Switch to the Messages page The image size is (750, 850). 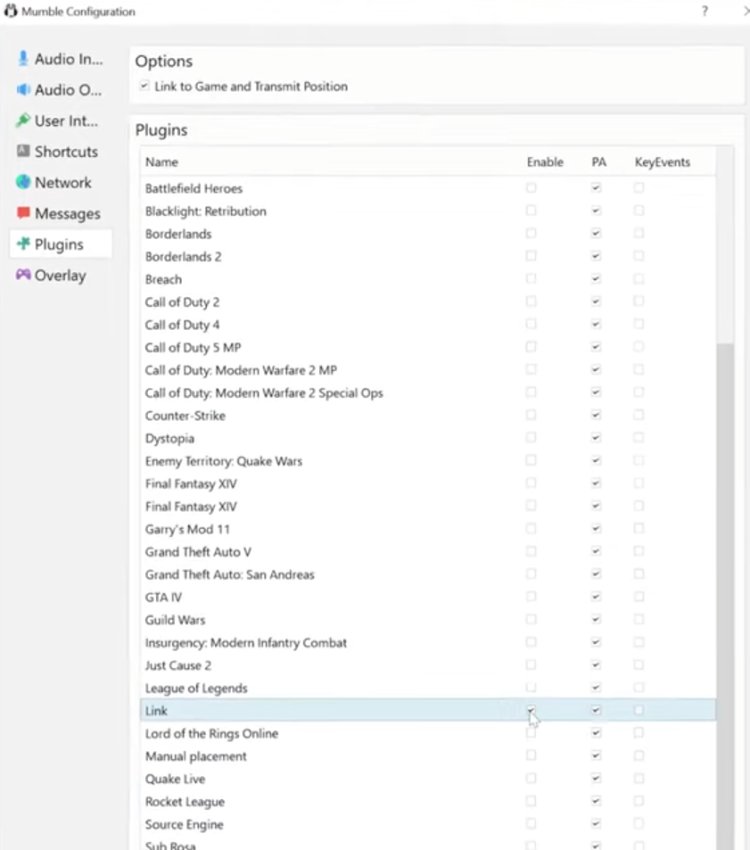pyautogui.click(x=61, y=213)
